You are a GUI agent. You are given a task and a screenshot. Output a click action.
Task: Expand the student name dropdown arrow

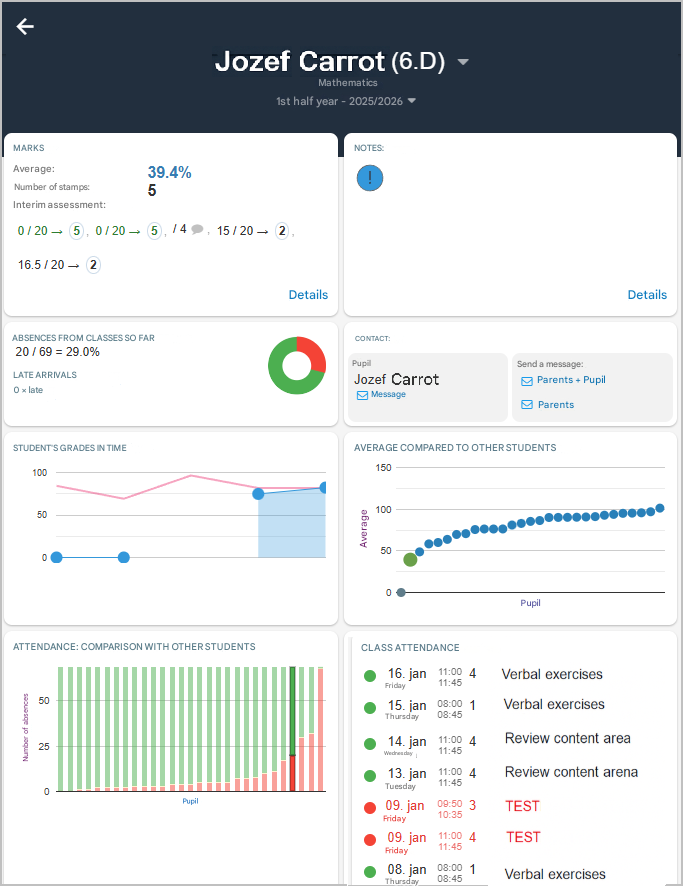point(463,62)
